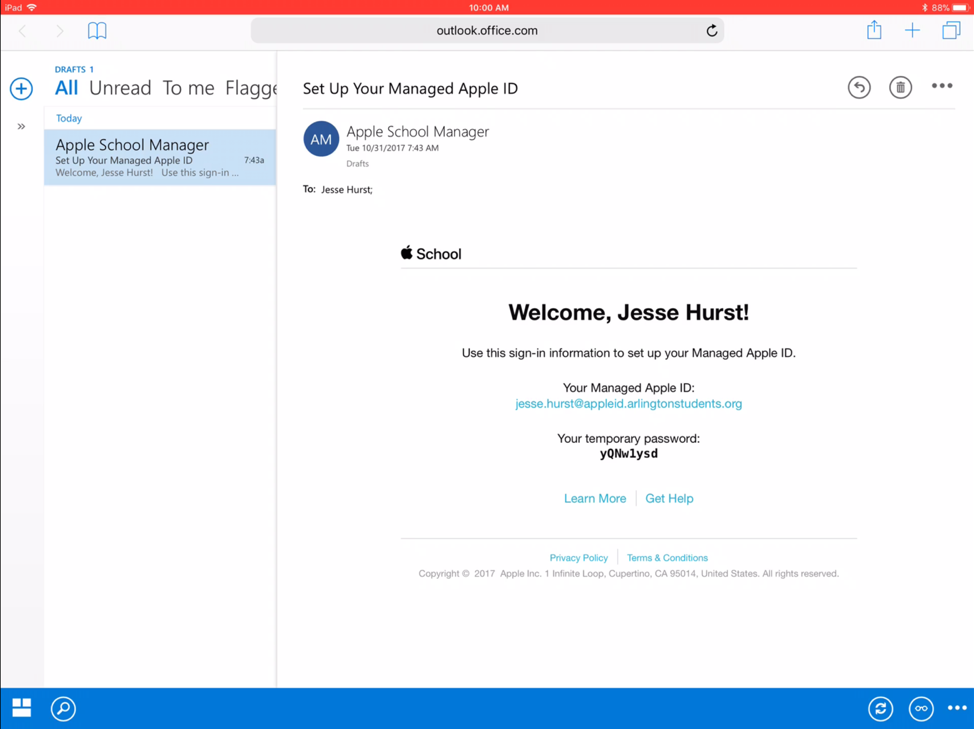The height and width of the screenshot is (729, 974).
Task: Compose new mail with the circled plus icon
Action: [21, 89]
